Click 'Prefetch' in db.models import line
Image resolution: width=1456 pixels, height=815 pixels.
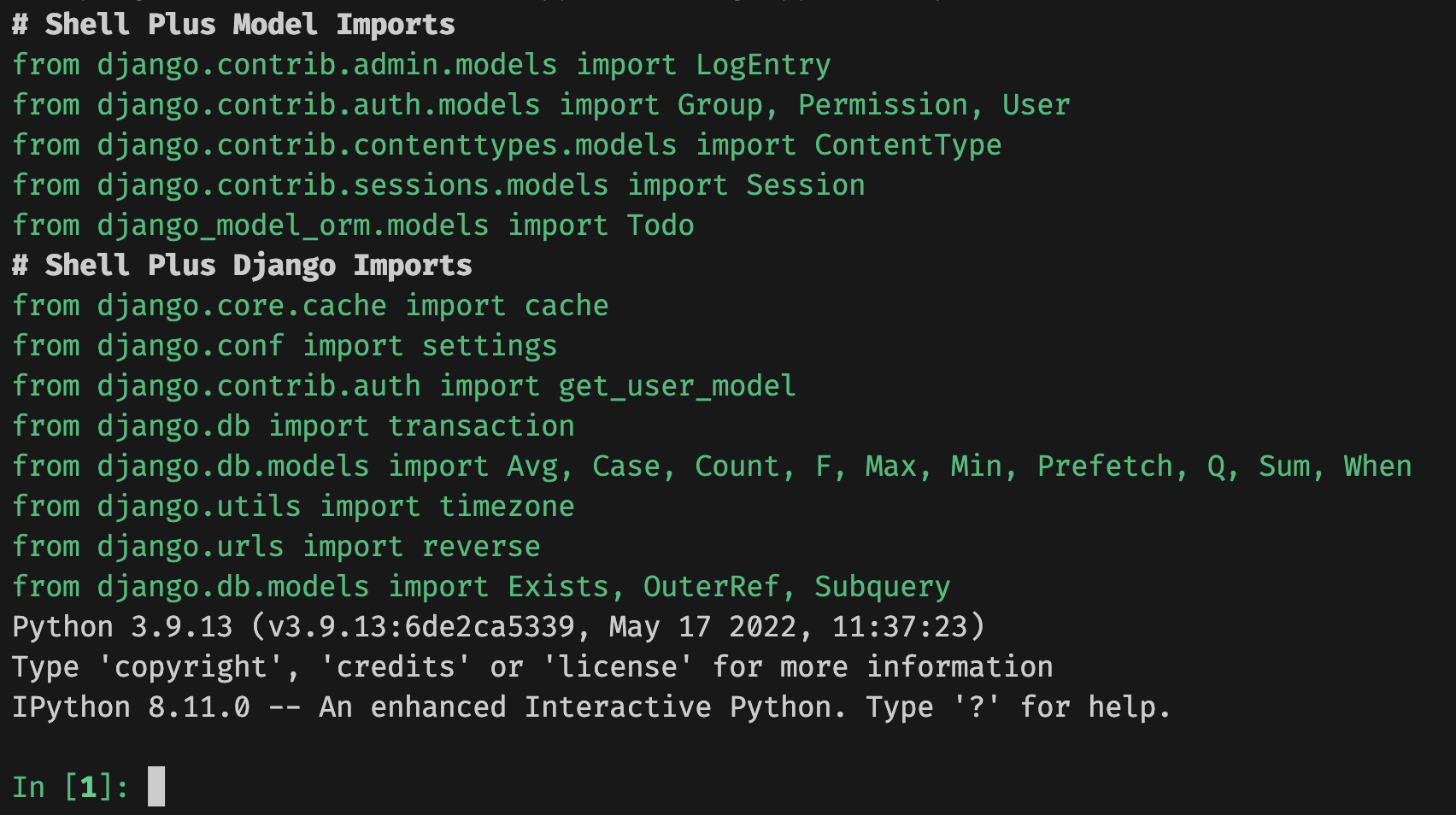[x=1105, y=466]
